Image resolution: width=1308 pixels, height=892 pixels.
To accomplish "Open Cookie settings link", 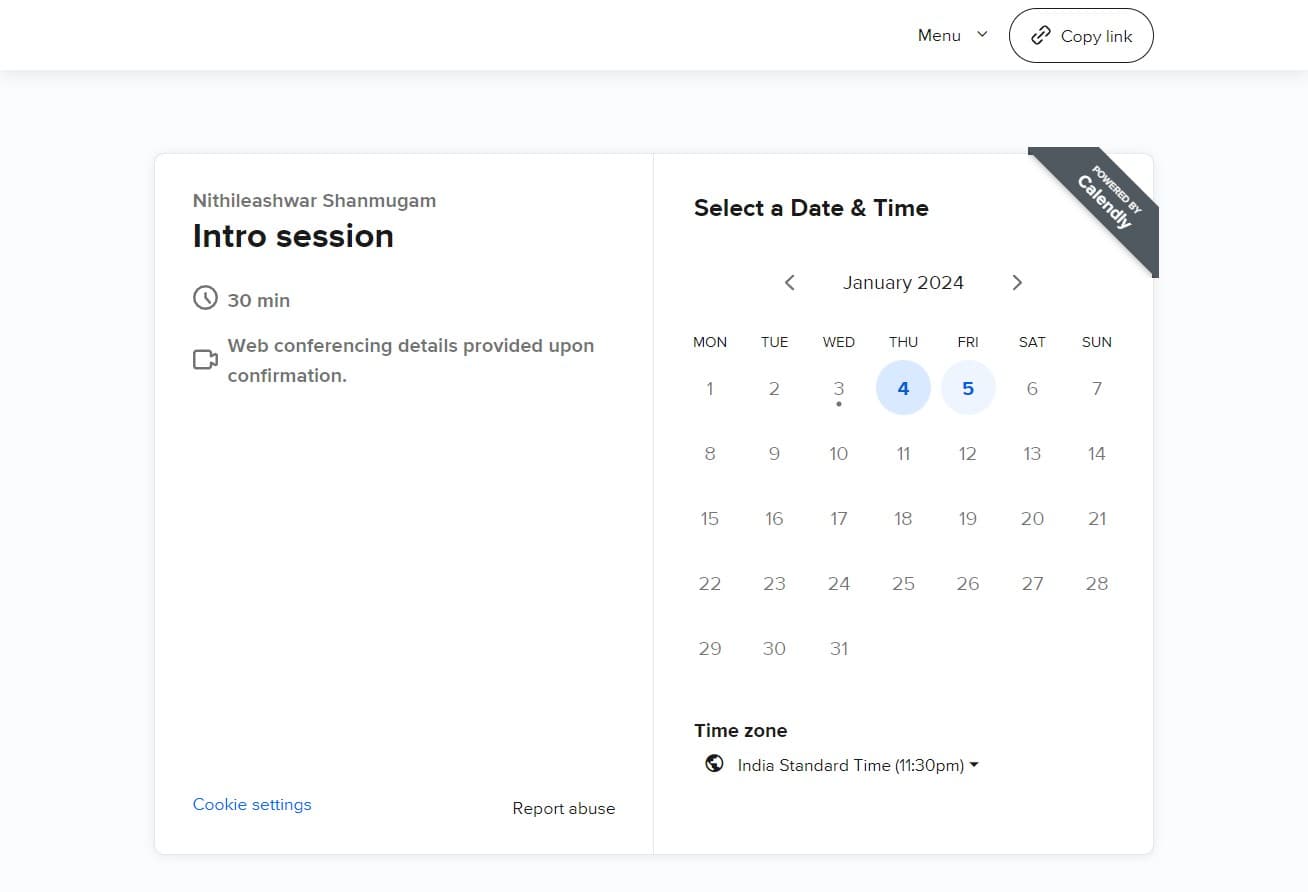I will click(252, 805).
